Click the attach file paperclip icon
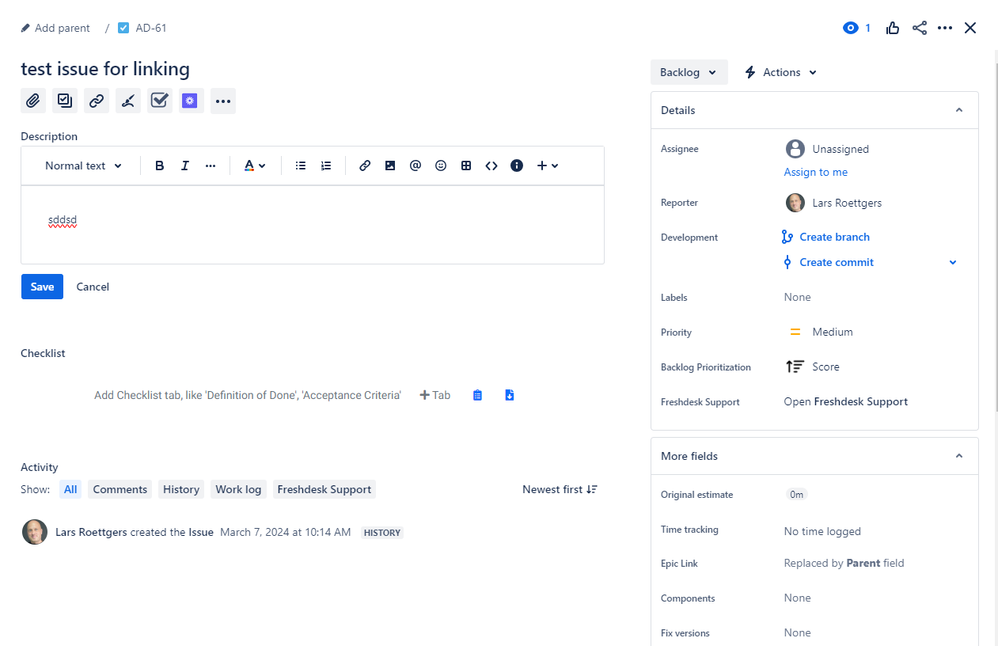998x646 pixels. (33, 101)
